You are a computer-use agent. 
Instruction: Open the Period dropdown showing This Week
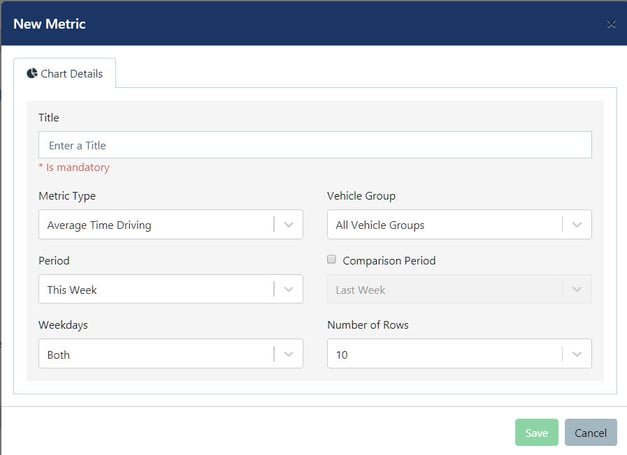coord(171,289)
